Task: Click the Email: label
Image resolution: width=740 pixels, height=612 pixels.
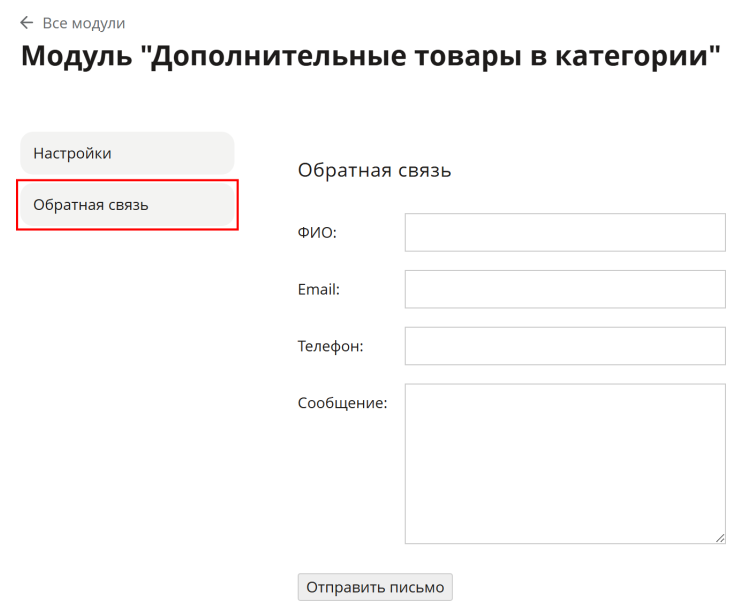Action: 319,289
